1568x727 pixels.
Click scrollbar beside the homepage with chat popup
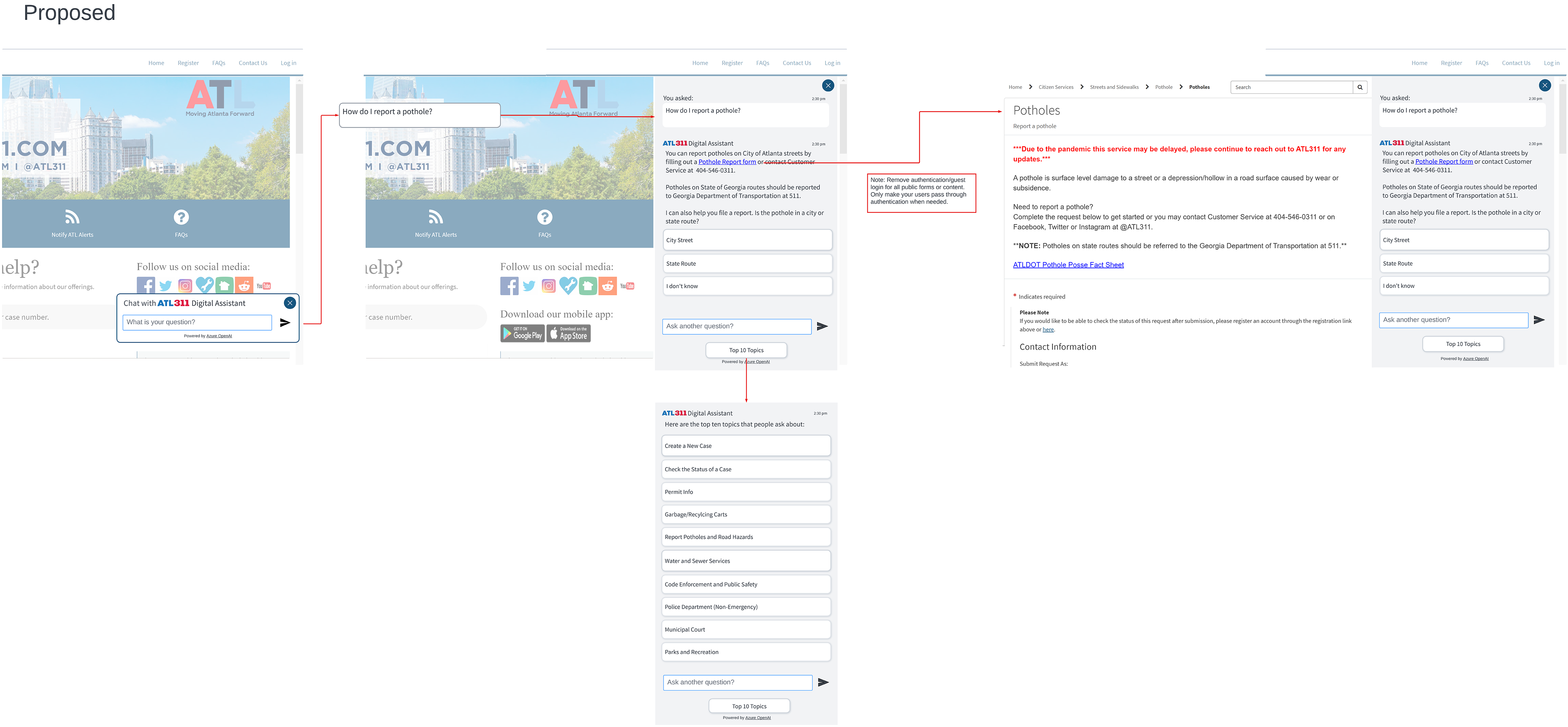click(x=299, y=119)
